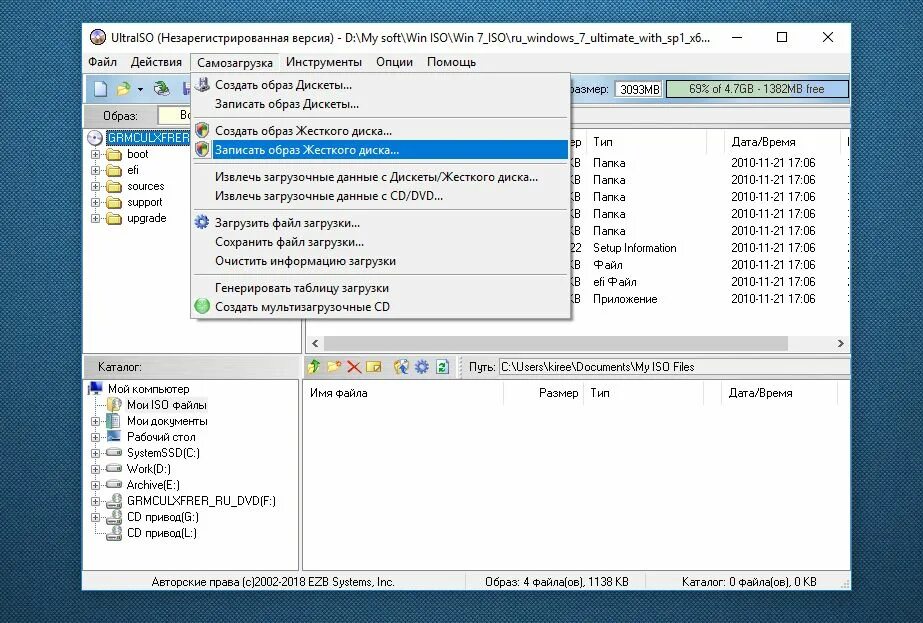Click the green Refresh icon in catalog toolbar

[x=442, y=367]
